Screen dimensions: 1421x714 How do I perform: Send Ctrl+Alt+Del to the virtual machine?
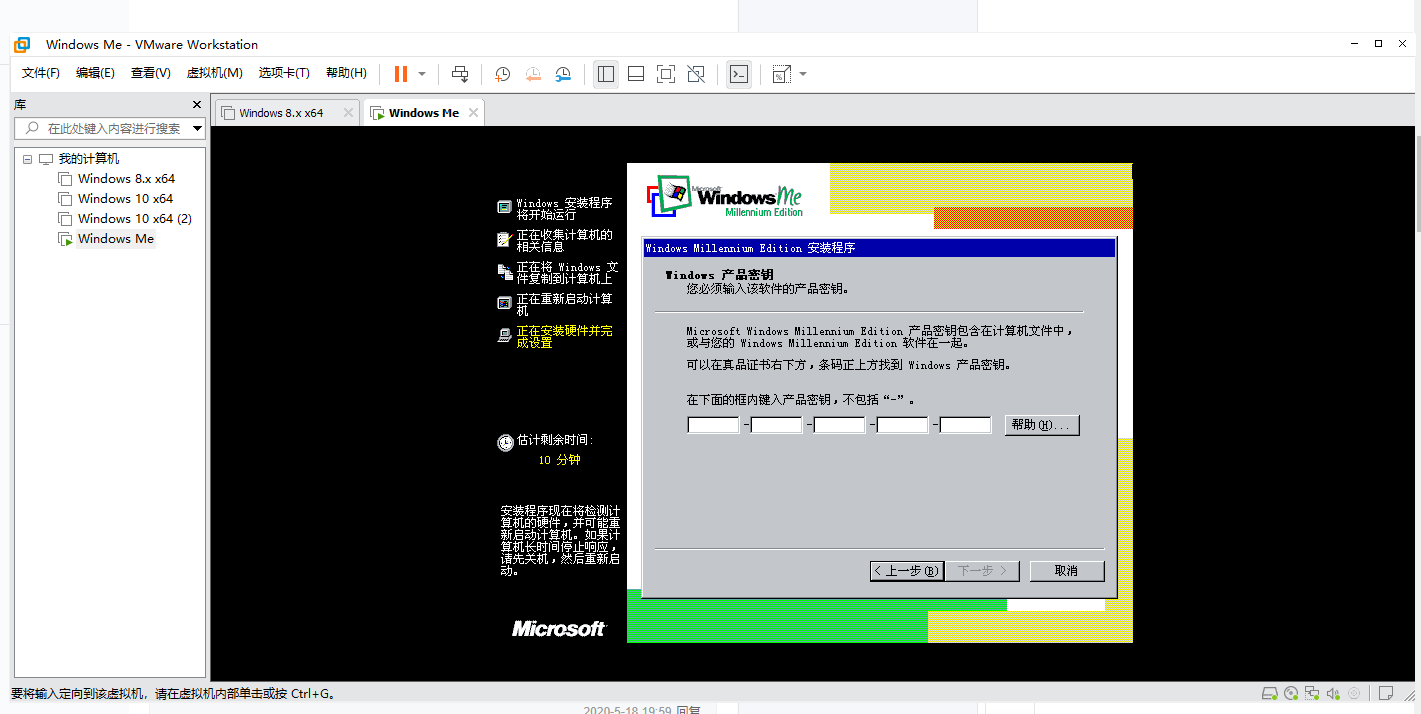pos(460,74)
